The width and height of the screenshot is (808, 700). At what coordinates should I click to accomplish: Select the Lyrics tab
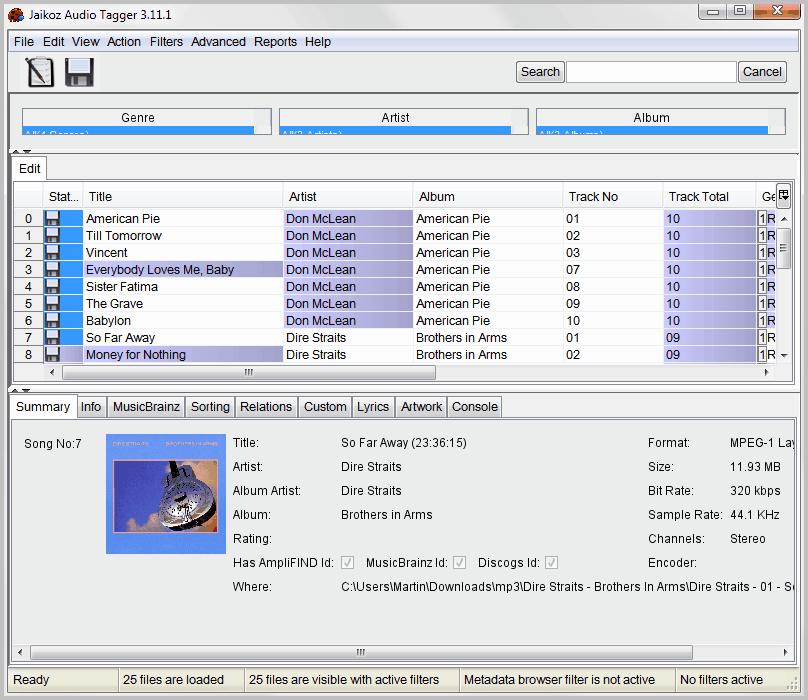click(x=372, y=407)
